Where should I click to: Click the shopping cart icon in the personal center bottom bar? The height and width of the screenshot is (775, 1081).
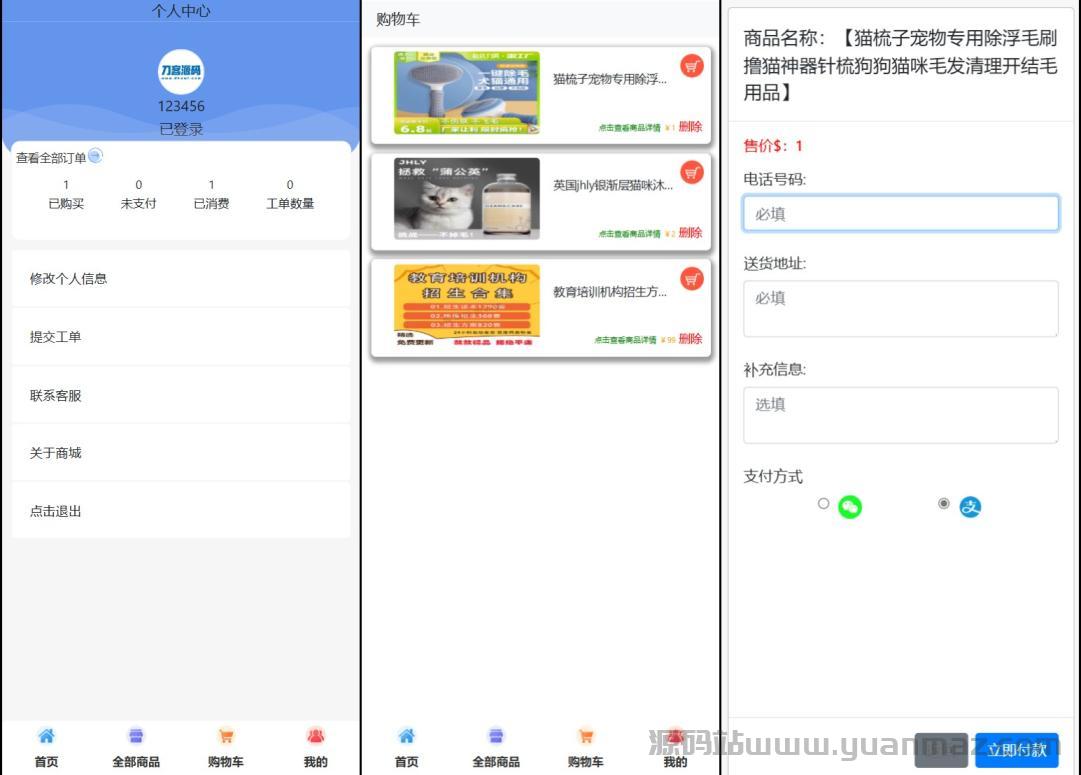coord(226,737)
